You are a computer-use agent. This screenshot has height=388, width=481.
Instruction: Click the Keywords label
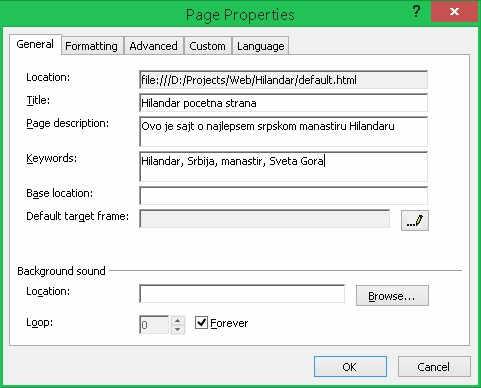(51, 158)
